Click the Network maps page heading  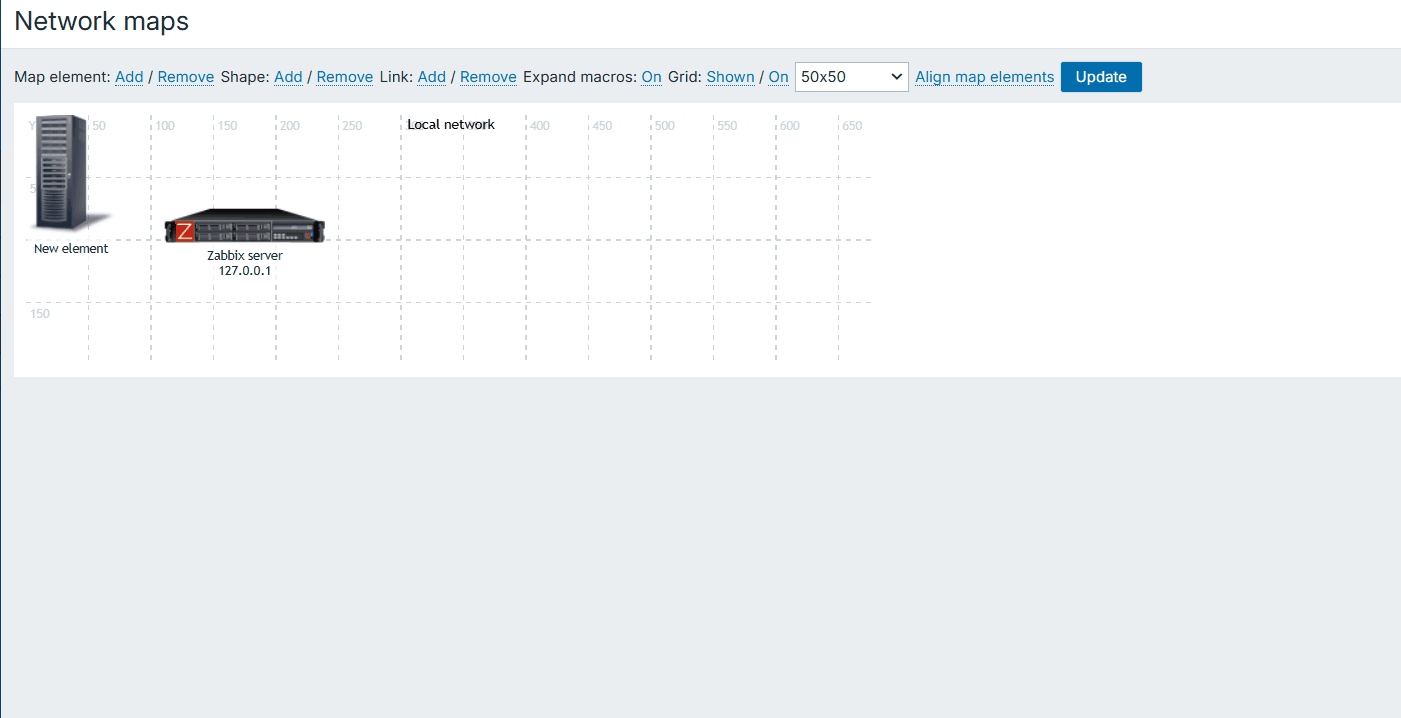(101, 21)
